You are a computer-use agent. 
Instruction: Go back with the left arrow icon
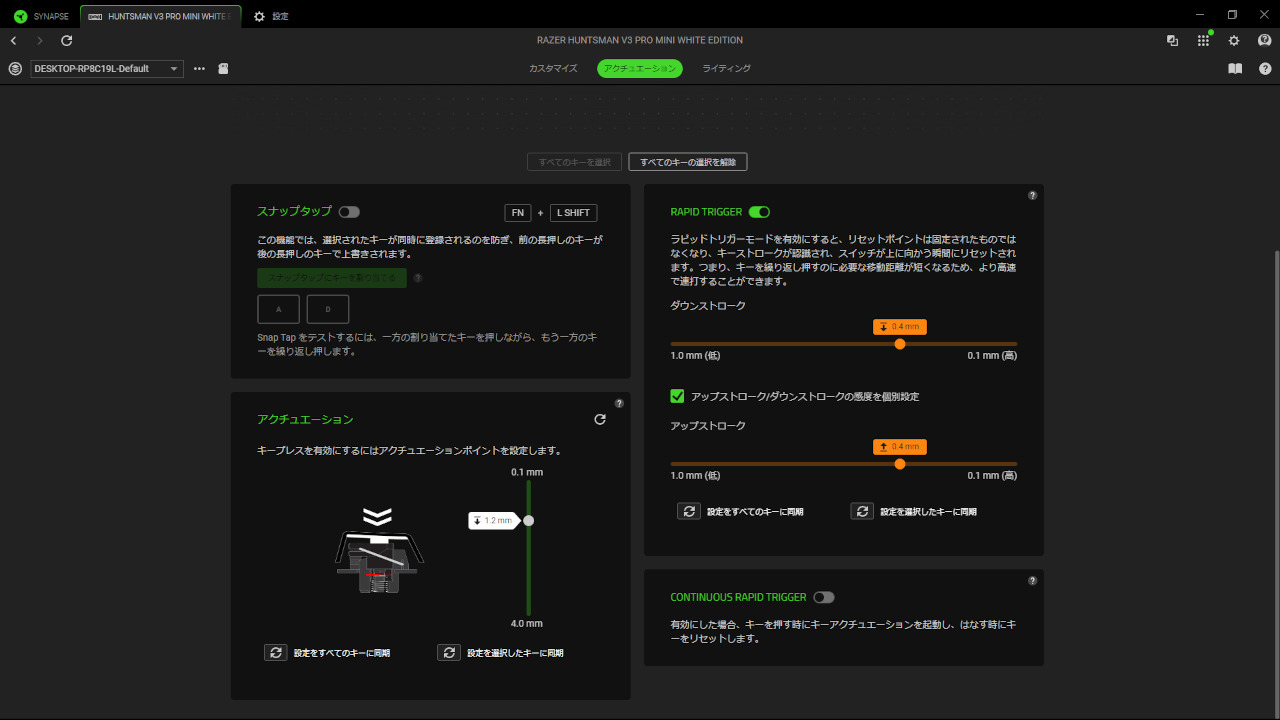[14, 41]
